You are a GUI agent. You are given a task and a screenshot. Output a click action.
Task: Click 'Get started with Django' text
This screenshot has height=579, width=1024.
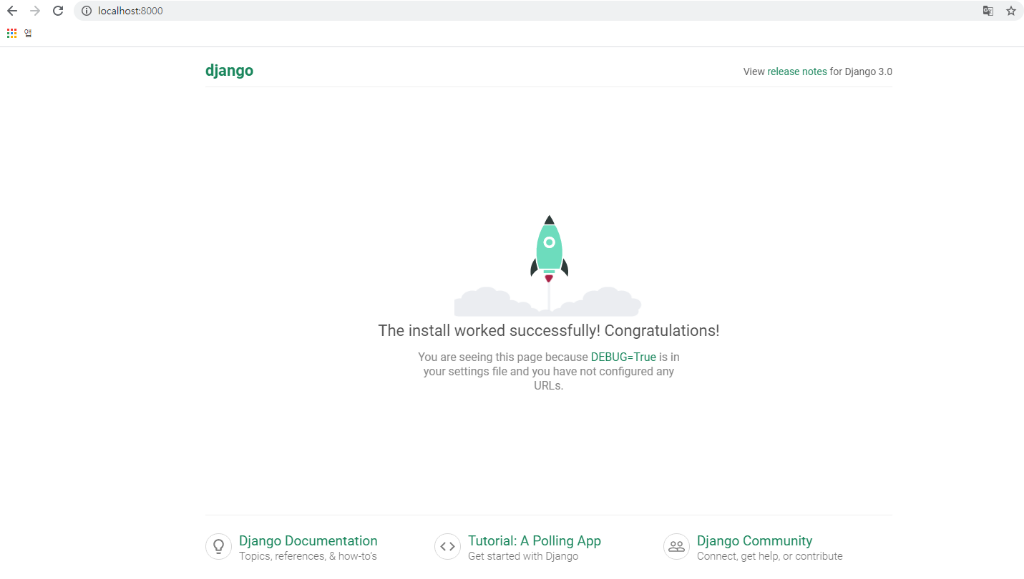(523, 557)
